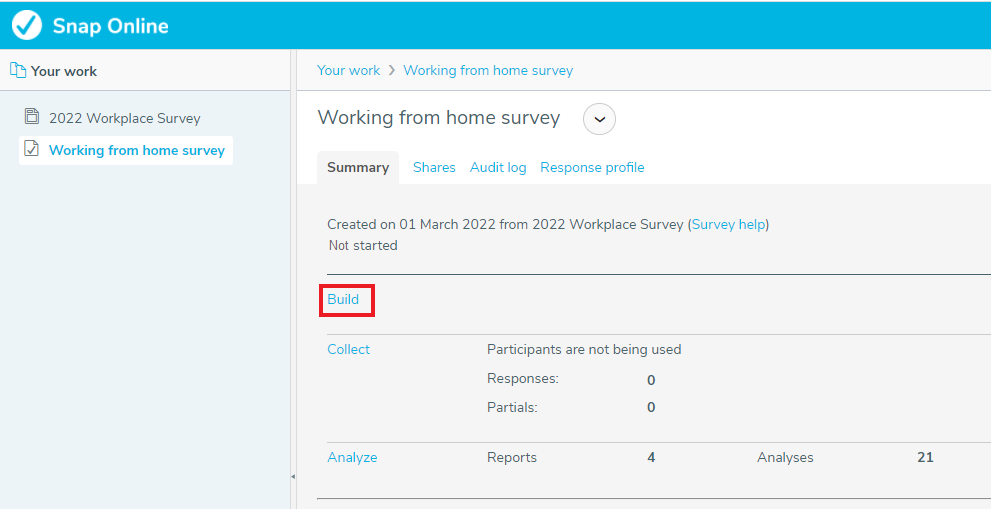This screenshot has width=991, height=509.
Task: Go to the Analyze link
Action: pos(352,457)
